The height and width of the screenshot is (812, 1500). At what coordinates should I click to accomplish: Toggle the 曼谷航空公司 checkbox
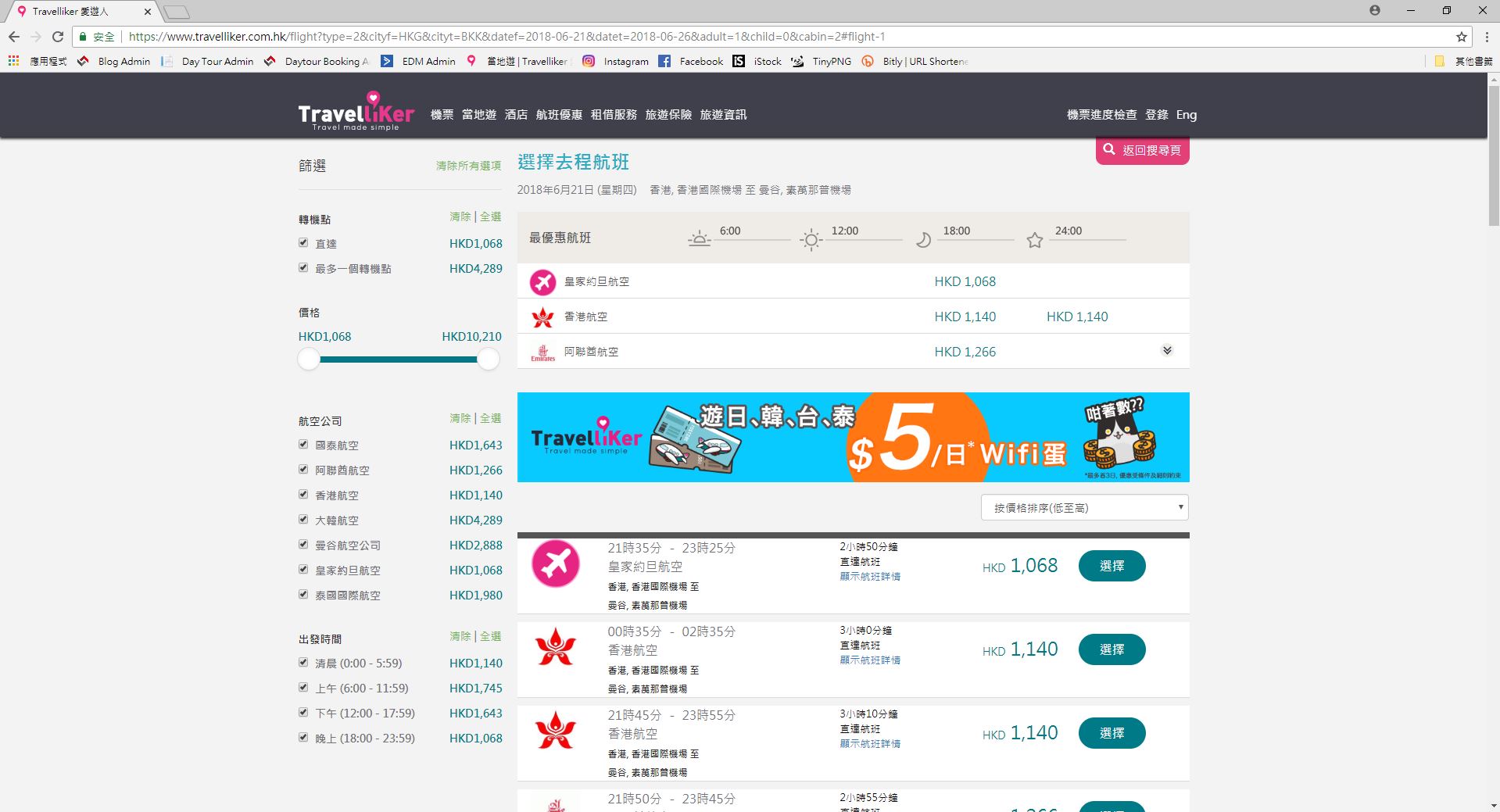[x=303, y=544]
